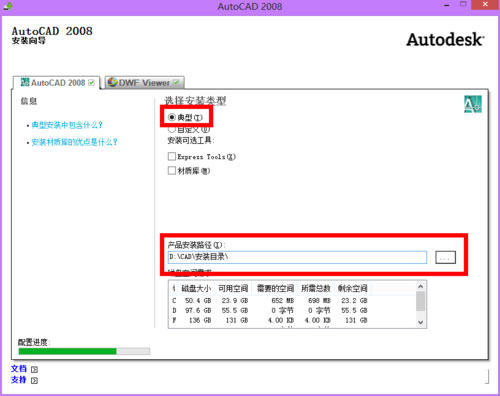Image resolution: width=500 pixels, height=396 pixels.
Task: Switch to the AutoCAD 2008 tab
Action: pyautogui.click(x=57, y=83)
